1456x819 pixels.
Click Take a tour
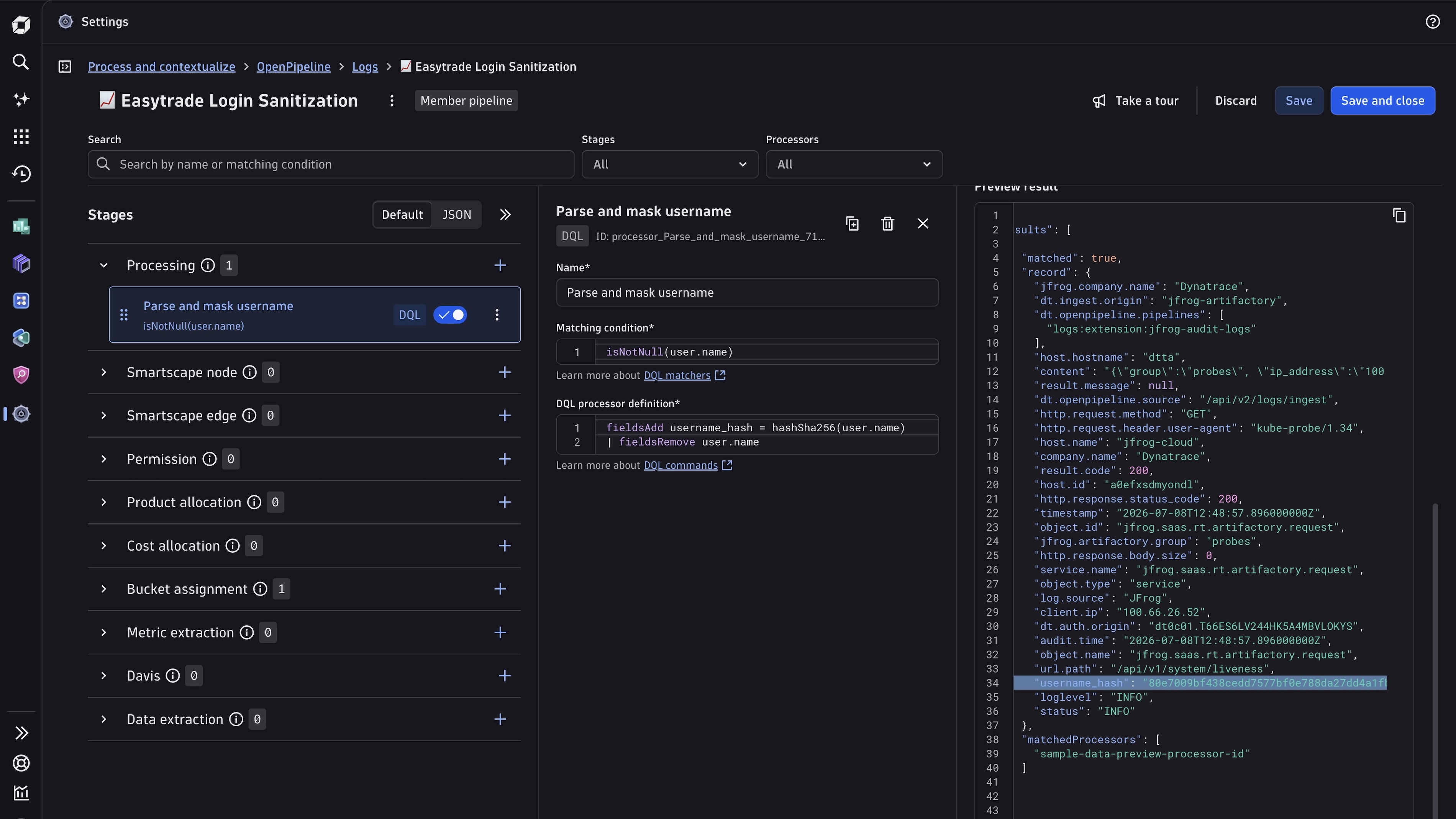coord(1135,101)
